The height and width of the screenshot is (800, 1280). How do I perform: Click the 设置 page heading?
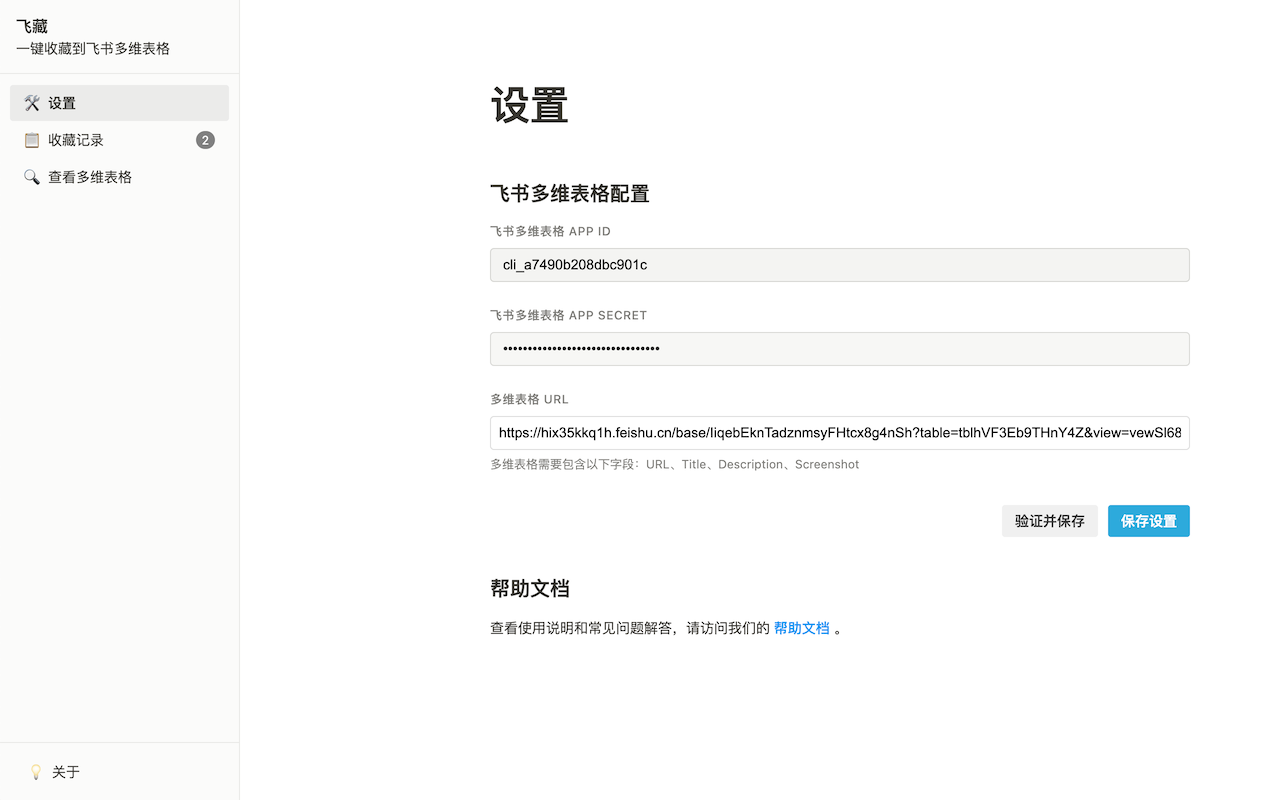click(530, 105)
